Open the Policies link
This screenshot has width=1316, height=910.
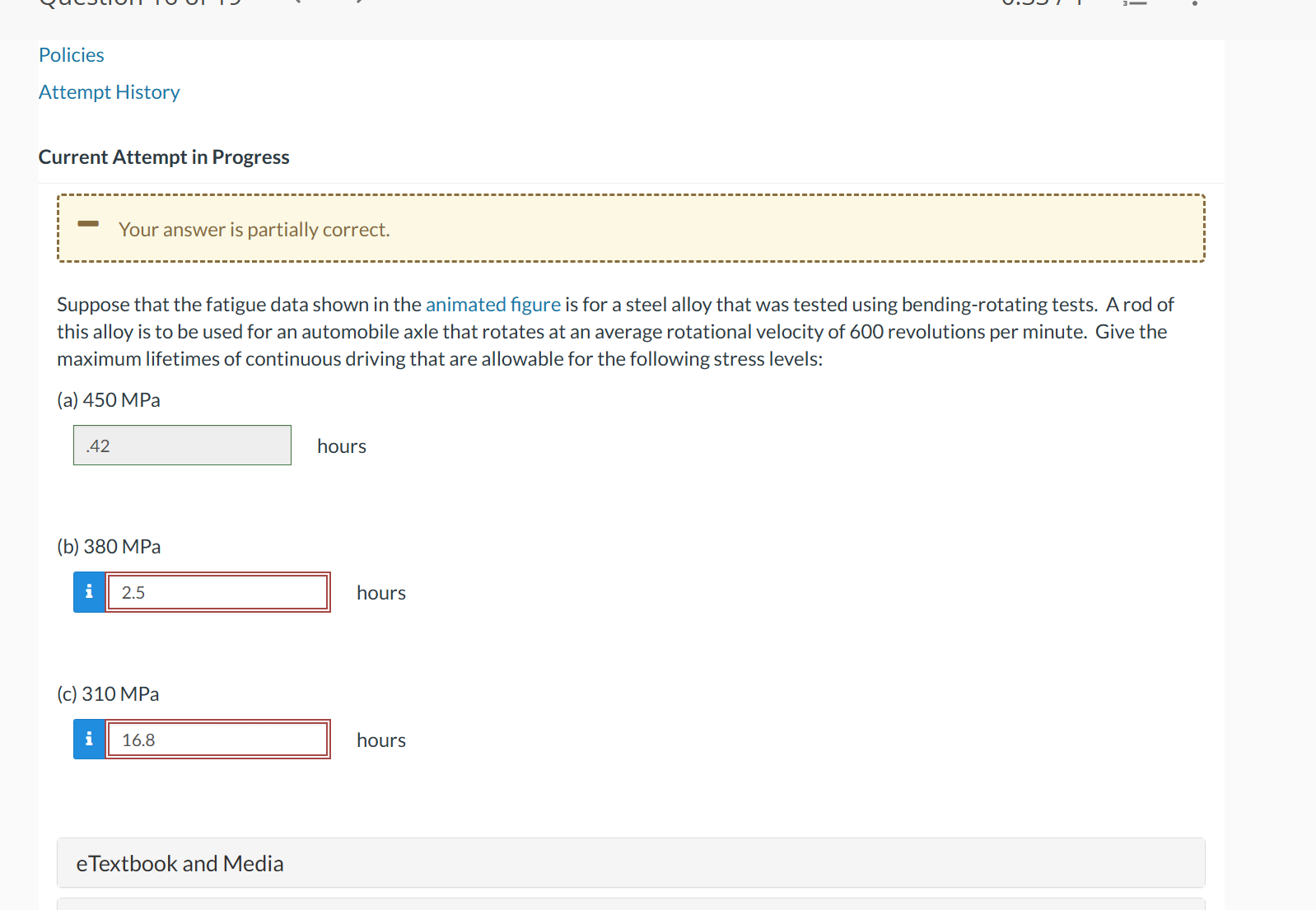click(72, 55)
